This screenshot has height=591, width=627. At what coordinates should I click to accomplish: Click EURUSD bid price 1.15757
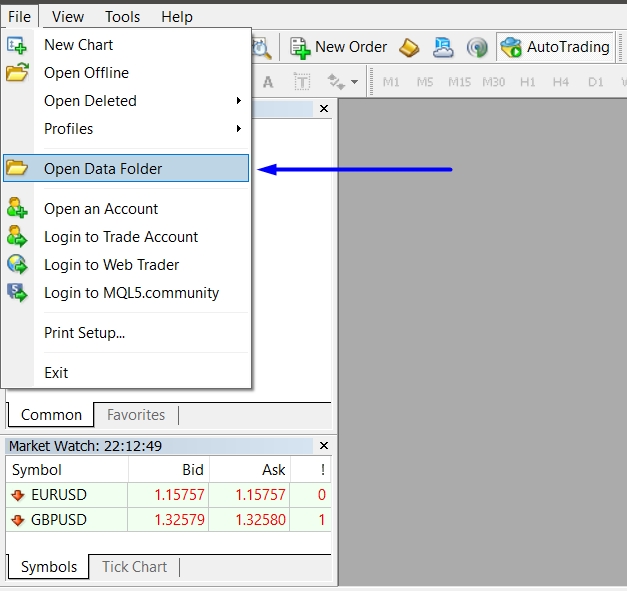pos(179,495)
